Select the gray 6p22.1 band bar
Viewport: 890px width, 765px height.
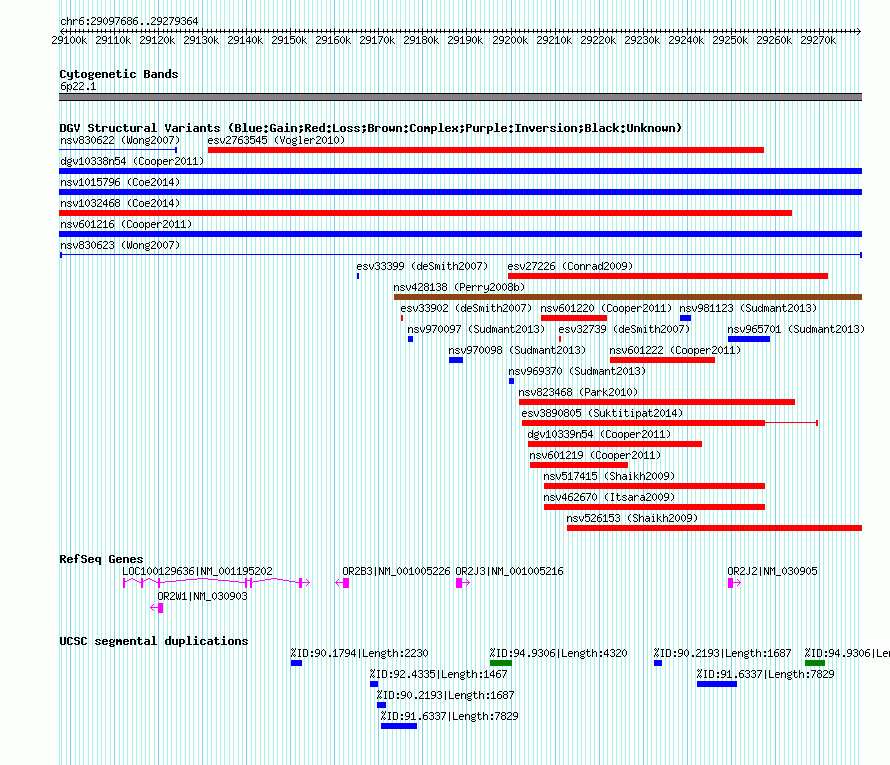(460, 97)
